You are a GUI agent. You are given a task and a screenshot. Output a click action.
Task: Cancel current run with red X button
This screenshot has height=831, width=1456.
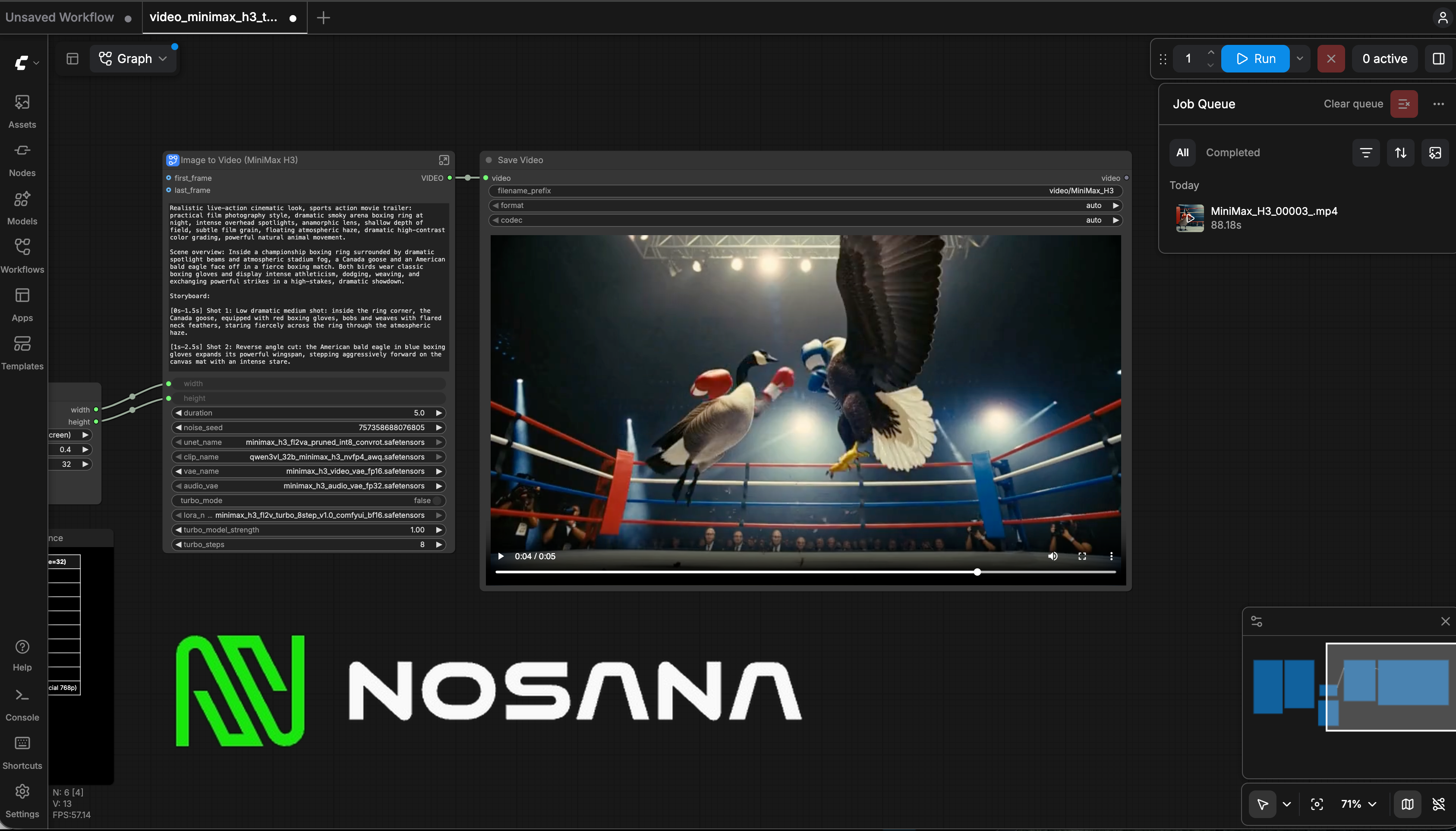point(1330,59)
